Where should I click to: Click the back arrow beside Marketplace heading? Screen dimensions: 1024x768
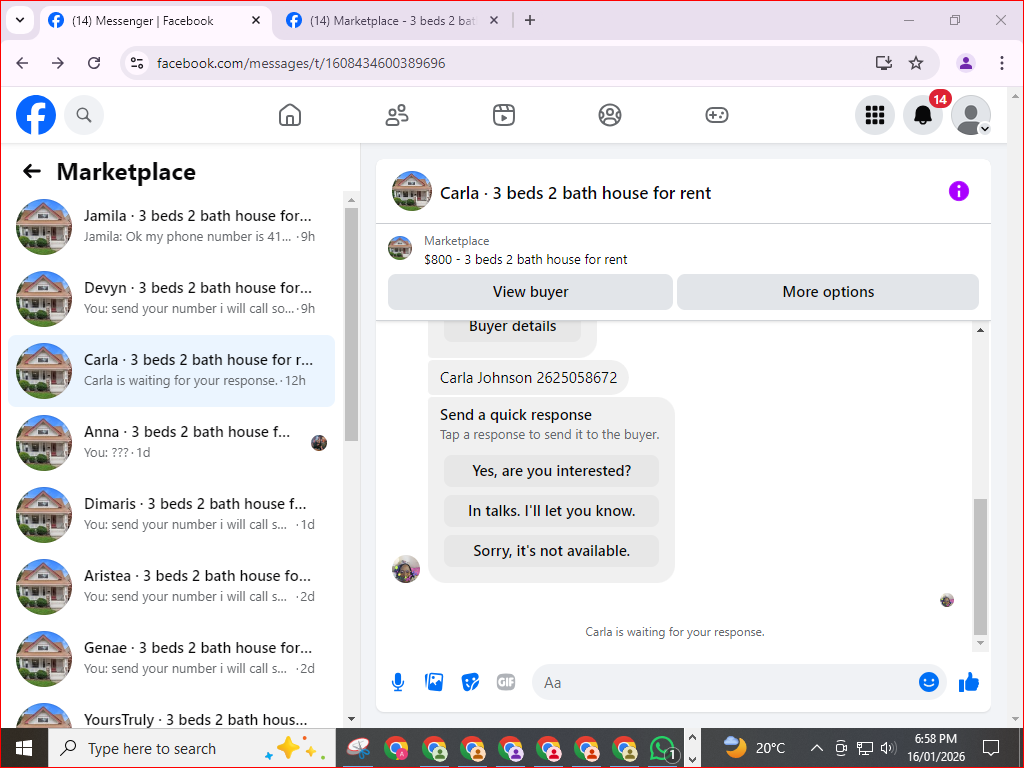tap(31, 172)
